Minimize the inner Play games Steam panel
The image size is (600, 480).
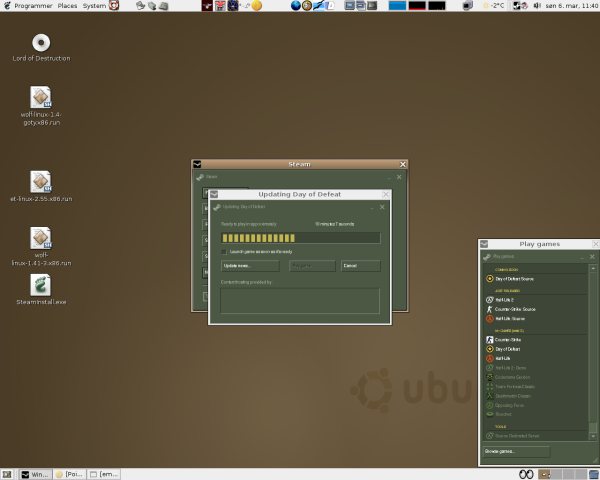click(582, 257)
